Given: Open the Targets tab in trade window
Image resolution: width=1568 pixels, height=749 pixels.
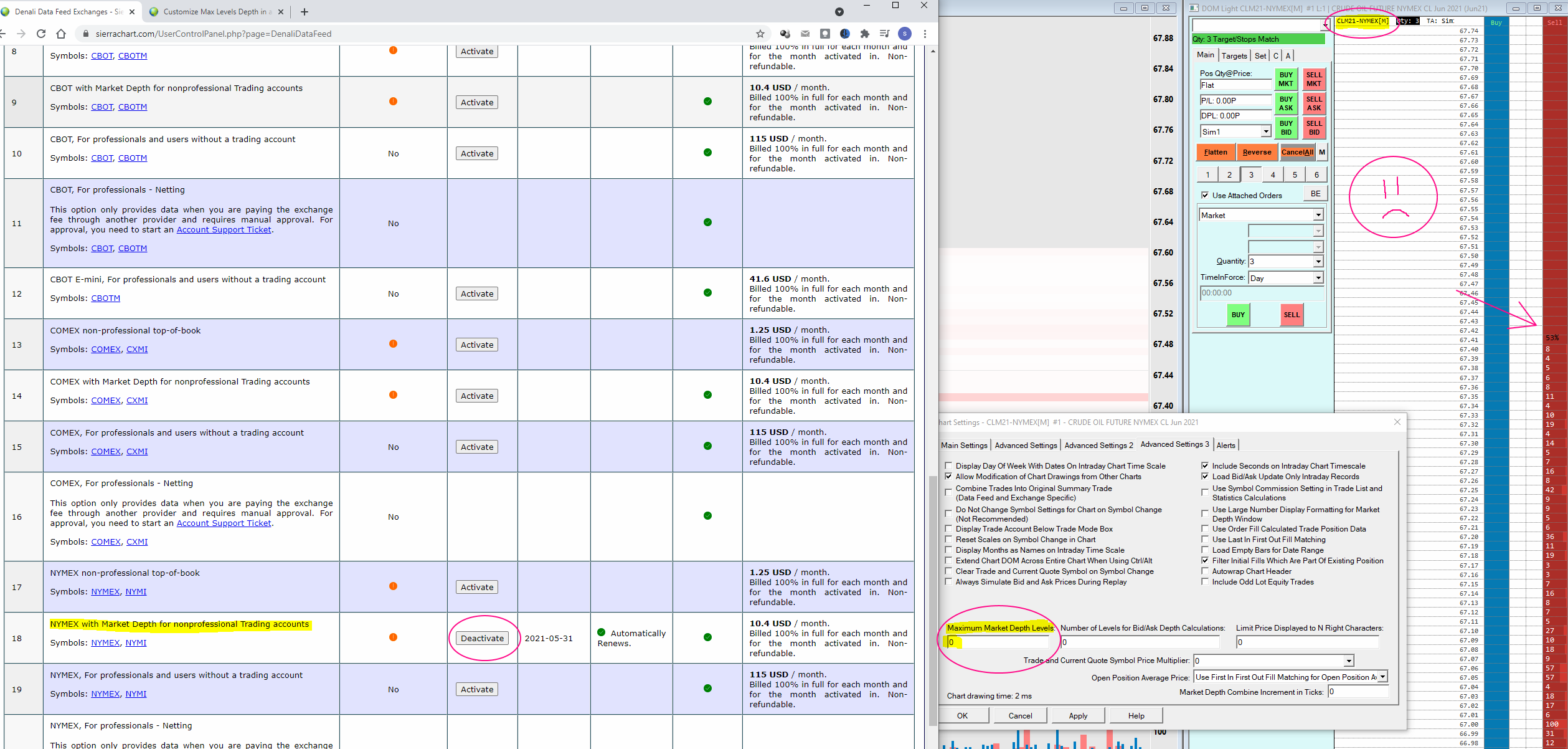Looking at the screenshot, I should click(1234, 55).
